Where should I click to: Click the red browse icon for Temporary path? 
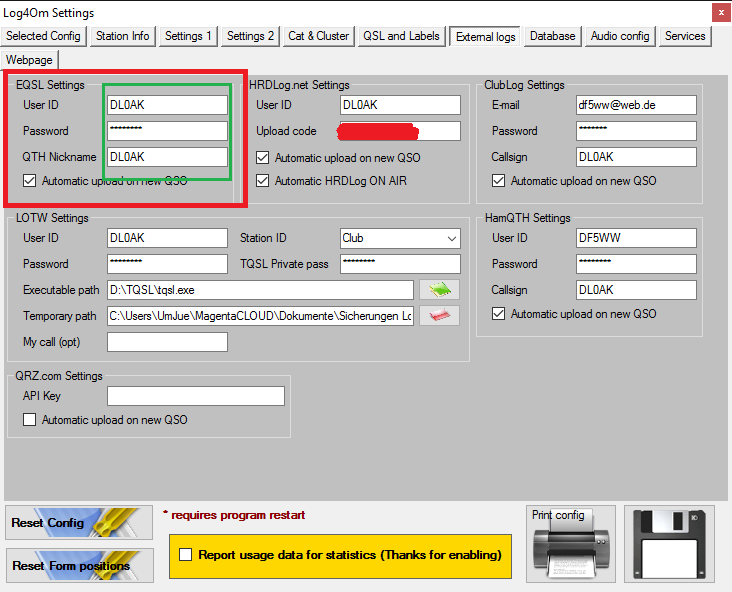click(439, 316)
